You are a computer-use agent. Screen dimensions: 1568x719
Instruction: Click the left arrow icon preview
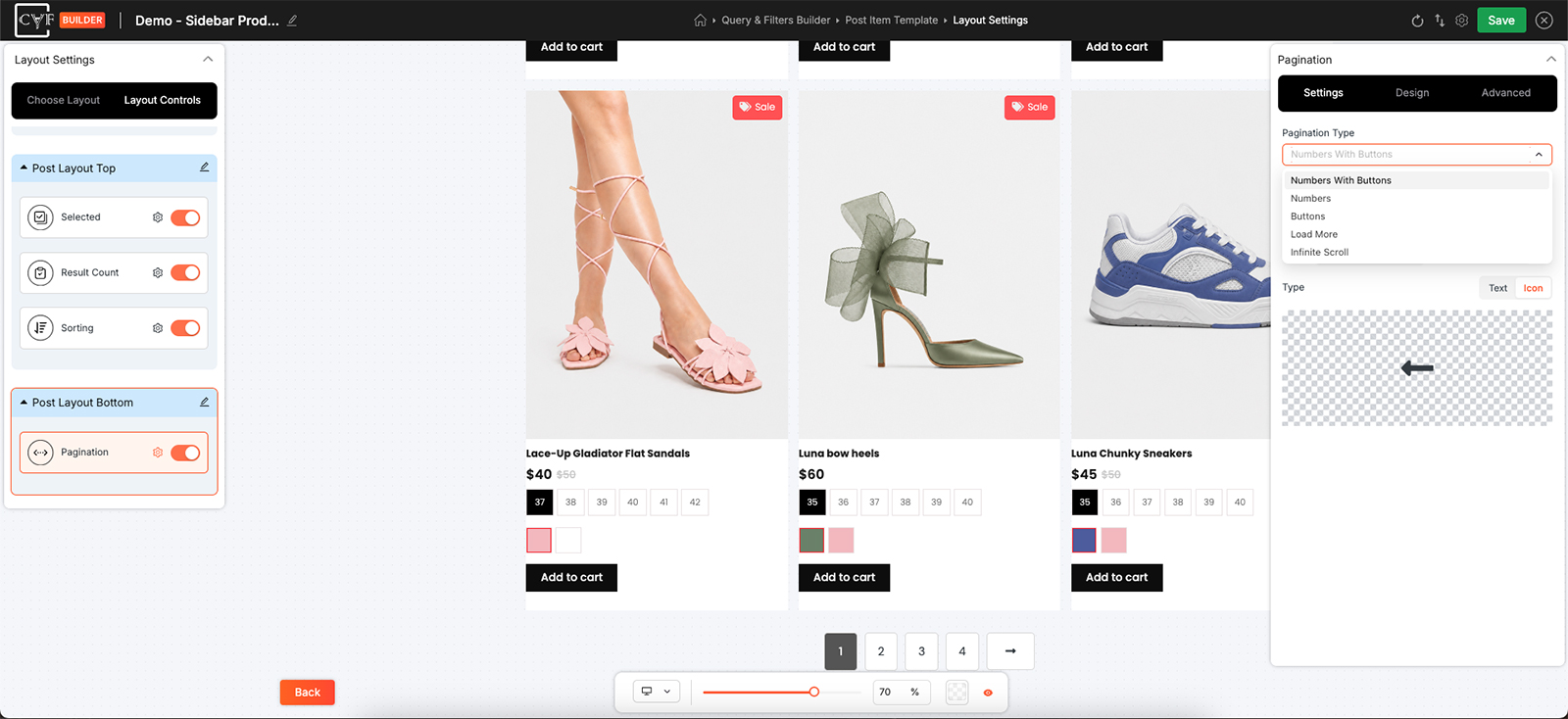tap(1417, 368)
